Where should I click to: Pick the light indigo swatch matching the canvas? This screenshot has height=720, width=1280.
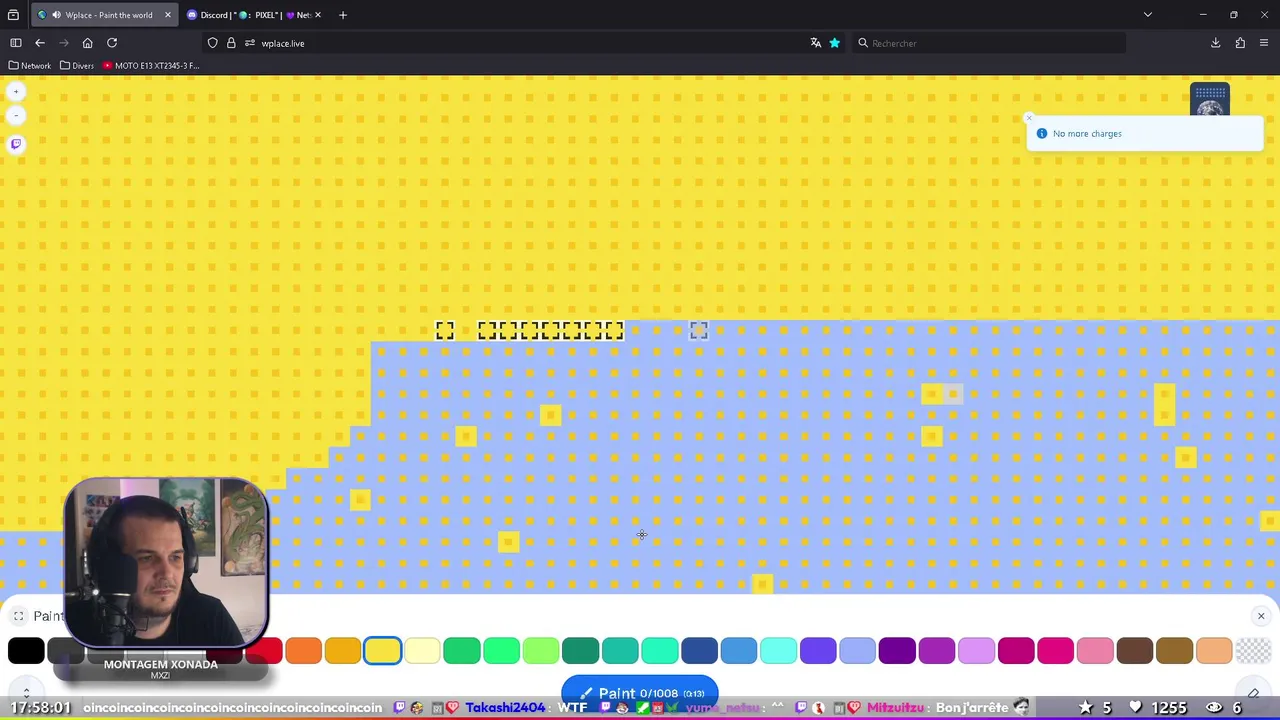(857, 651)
